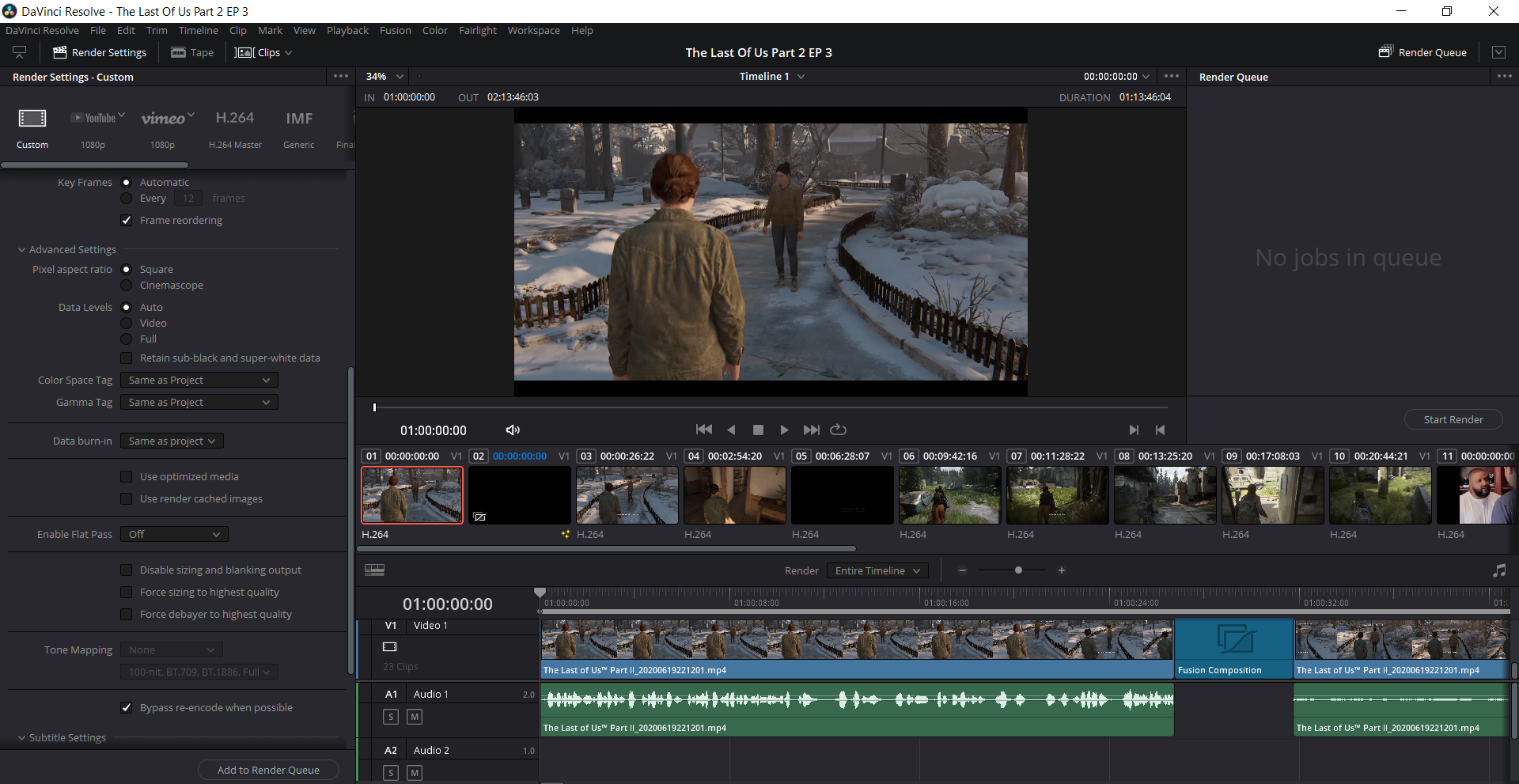Open the Gamma Tag dropdown
1519x784 pixels.
(199, 403)
